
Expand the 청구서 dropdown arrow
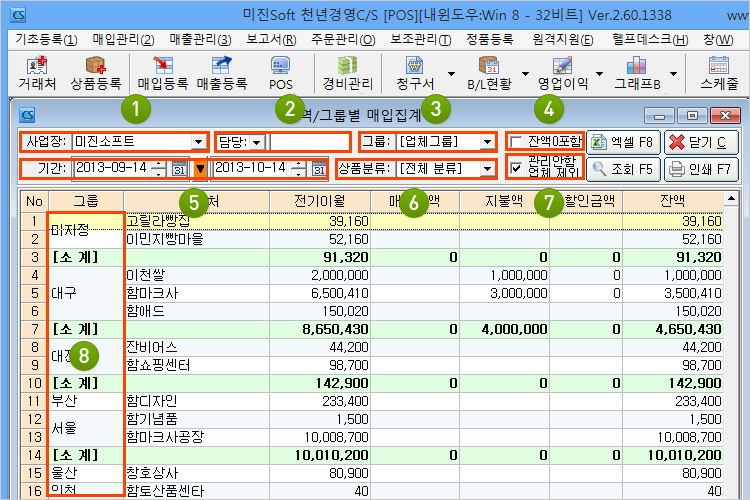[451, 74]
